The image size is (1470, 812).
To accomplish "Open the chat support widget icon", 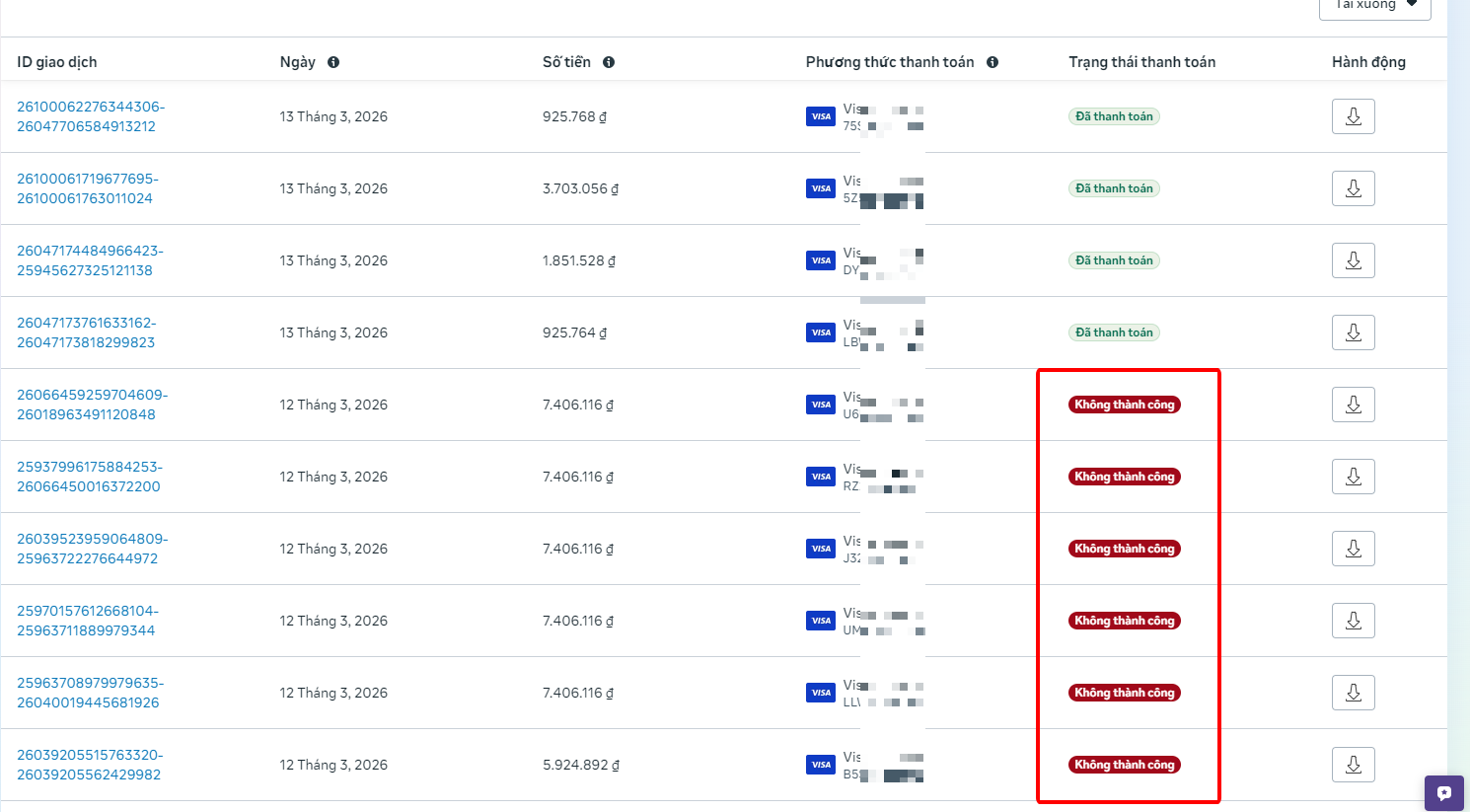I will (1444, 792).
